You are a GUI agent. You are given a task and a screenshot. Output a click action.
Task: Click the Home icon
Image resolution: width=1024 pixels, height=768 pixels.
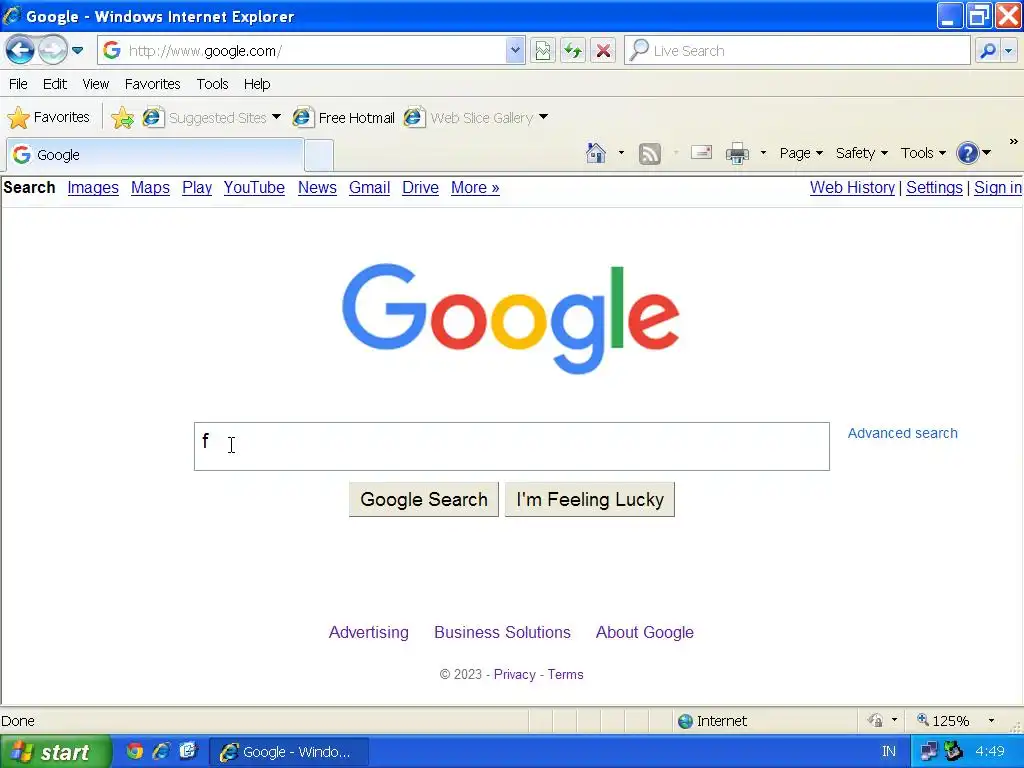pyautogui.click(x=596, y=153)
